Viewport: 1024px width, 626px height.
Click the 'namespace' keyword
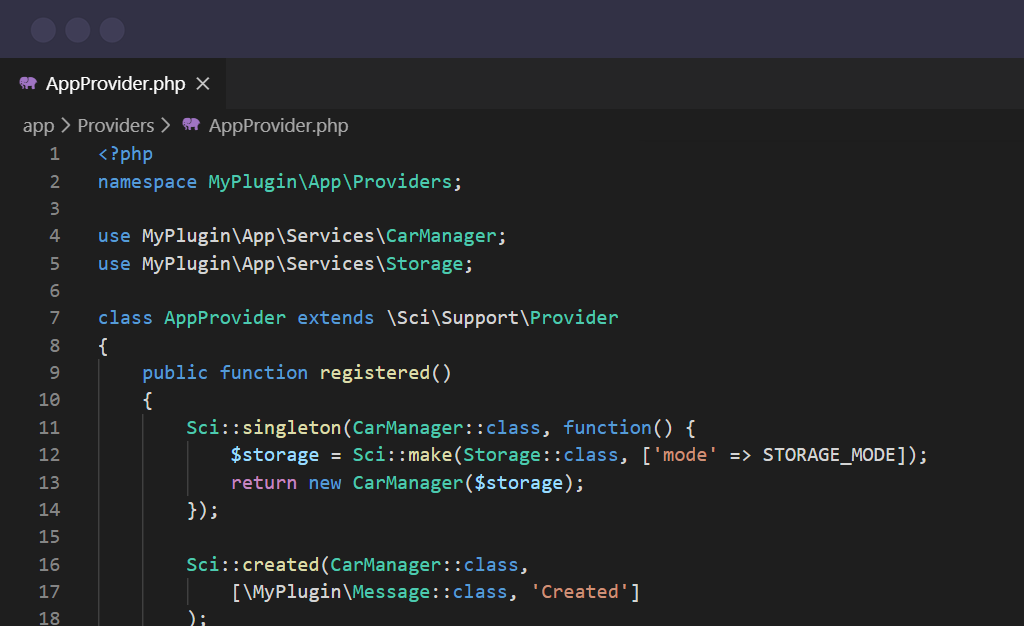click(147, 182)
